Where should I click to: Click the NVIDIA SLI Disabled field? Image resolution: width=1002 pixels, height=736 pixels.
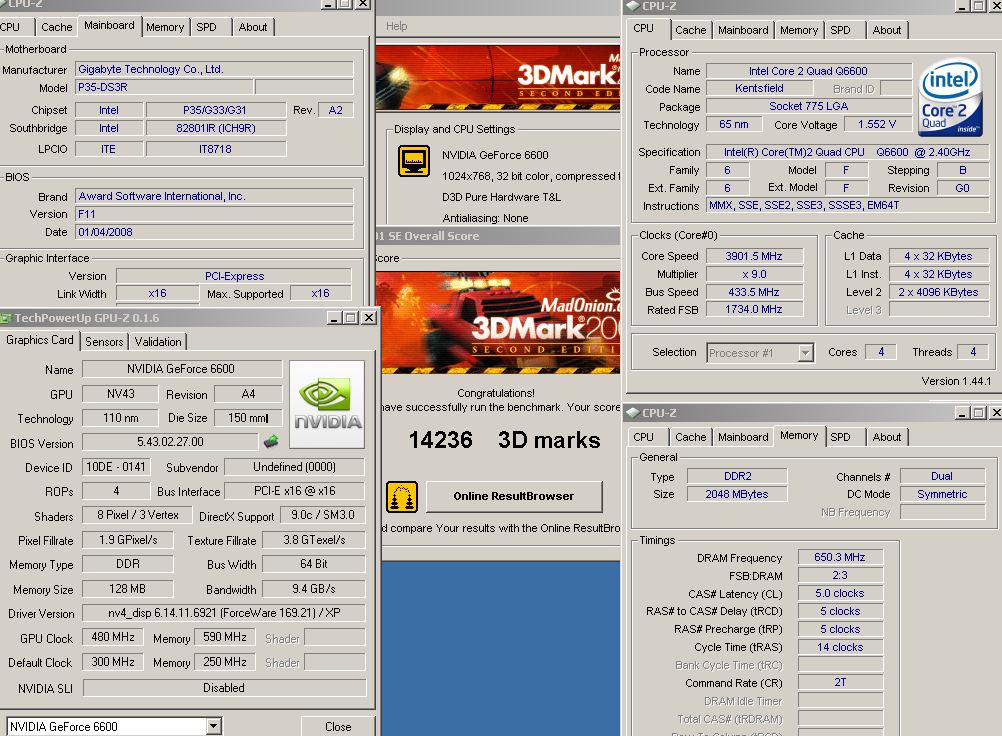[224, 687]
